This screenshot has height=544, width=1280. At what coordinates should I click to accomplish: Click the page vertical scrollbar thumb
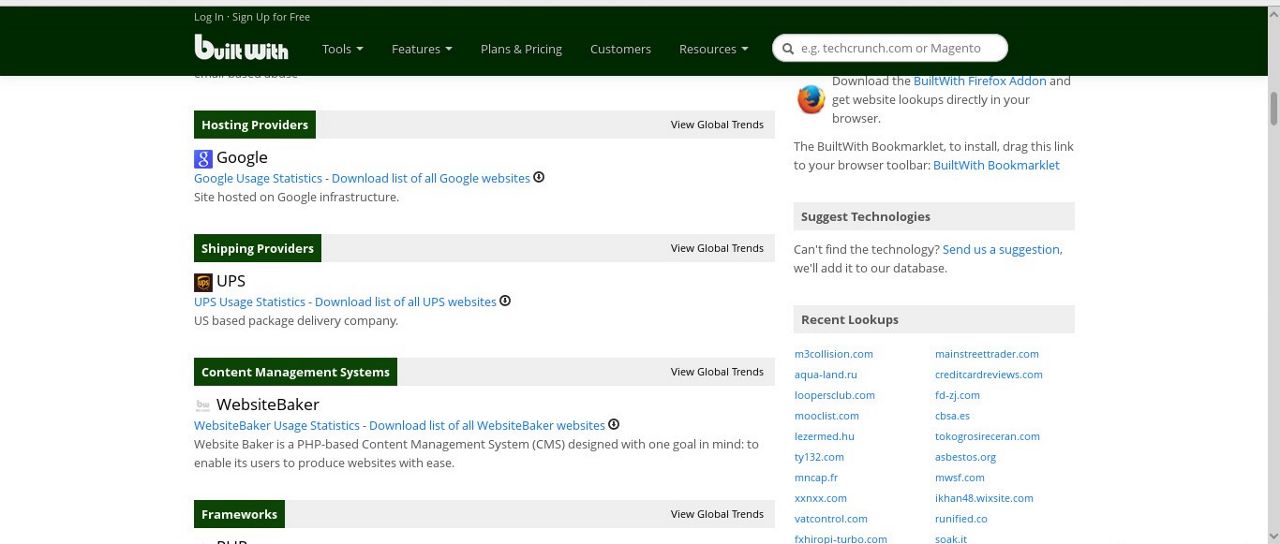tap(1274, 108)
